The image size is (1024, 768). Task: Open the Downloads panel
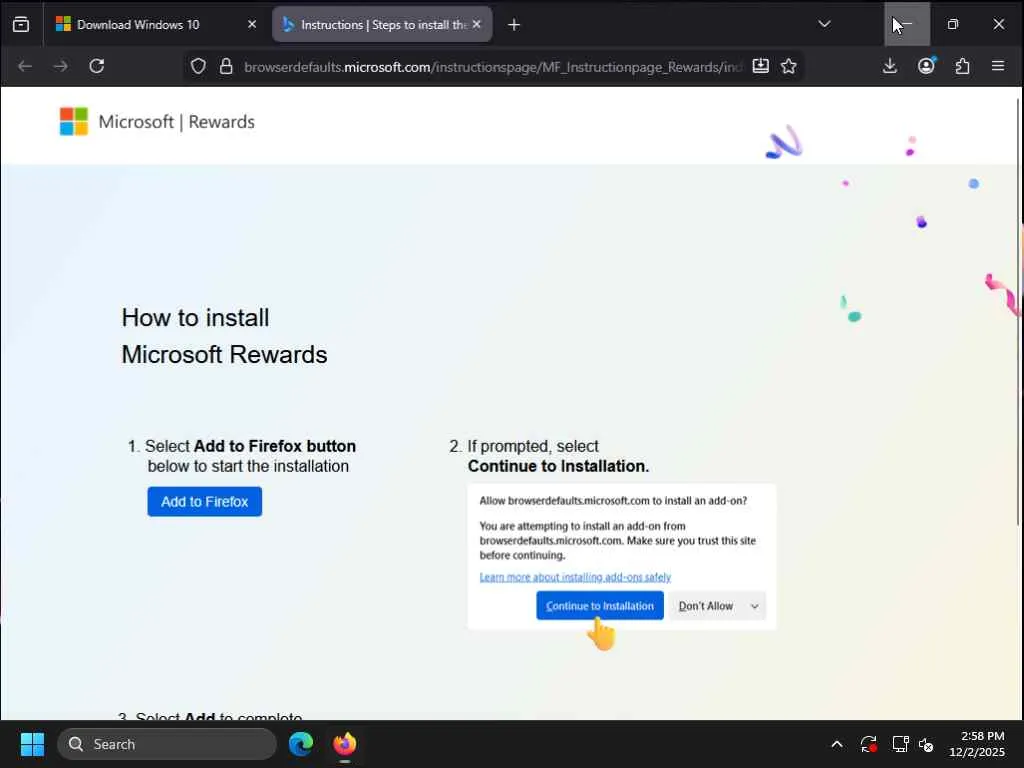click(x=889, y=66)
